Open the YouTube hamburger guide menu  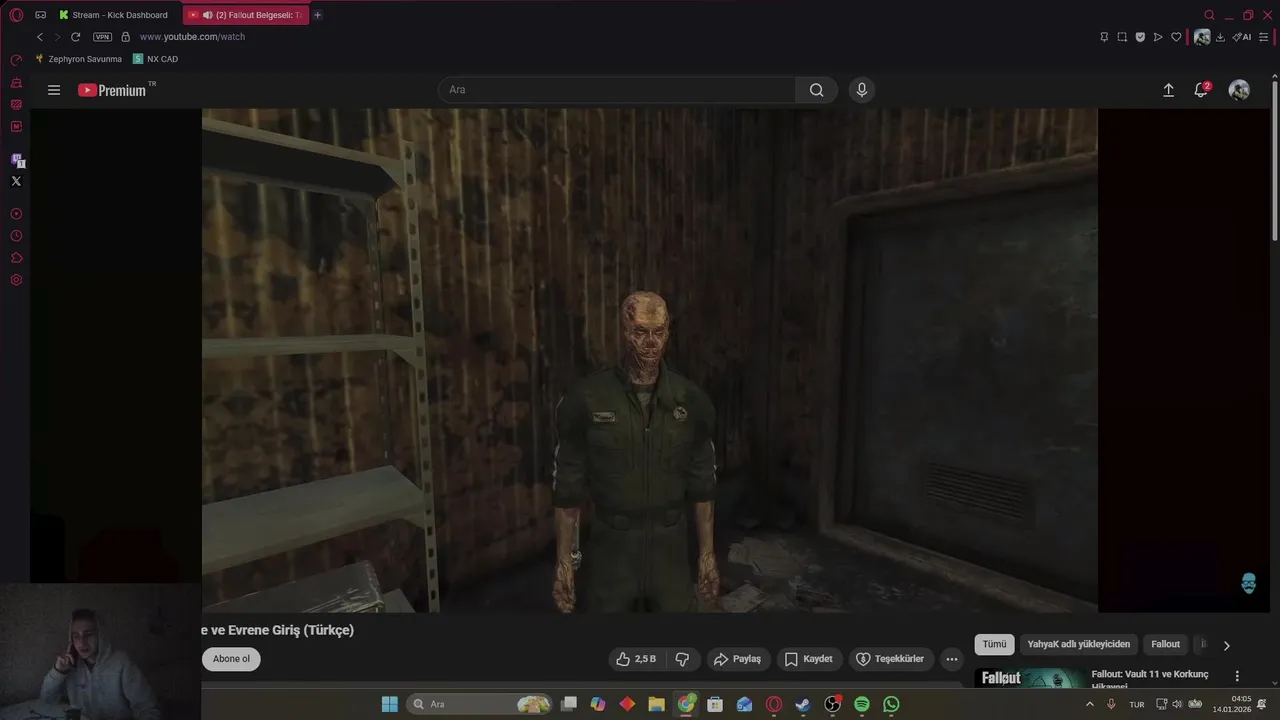[54, 90]
